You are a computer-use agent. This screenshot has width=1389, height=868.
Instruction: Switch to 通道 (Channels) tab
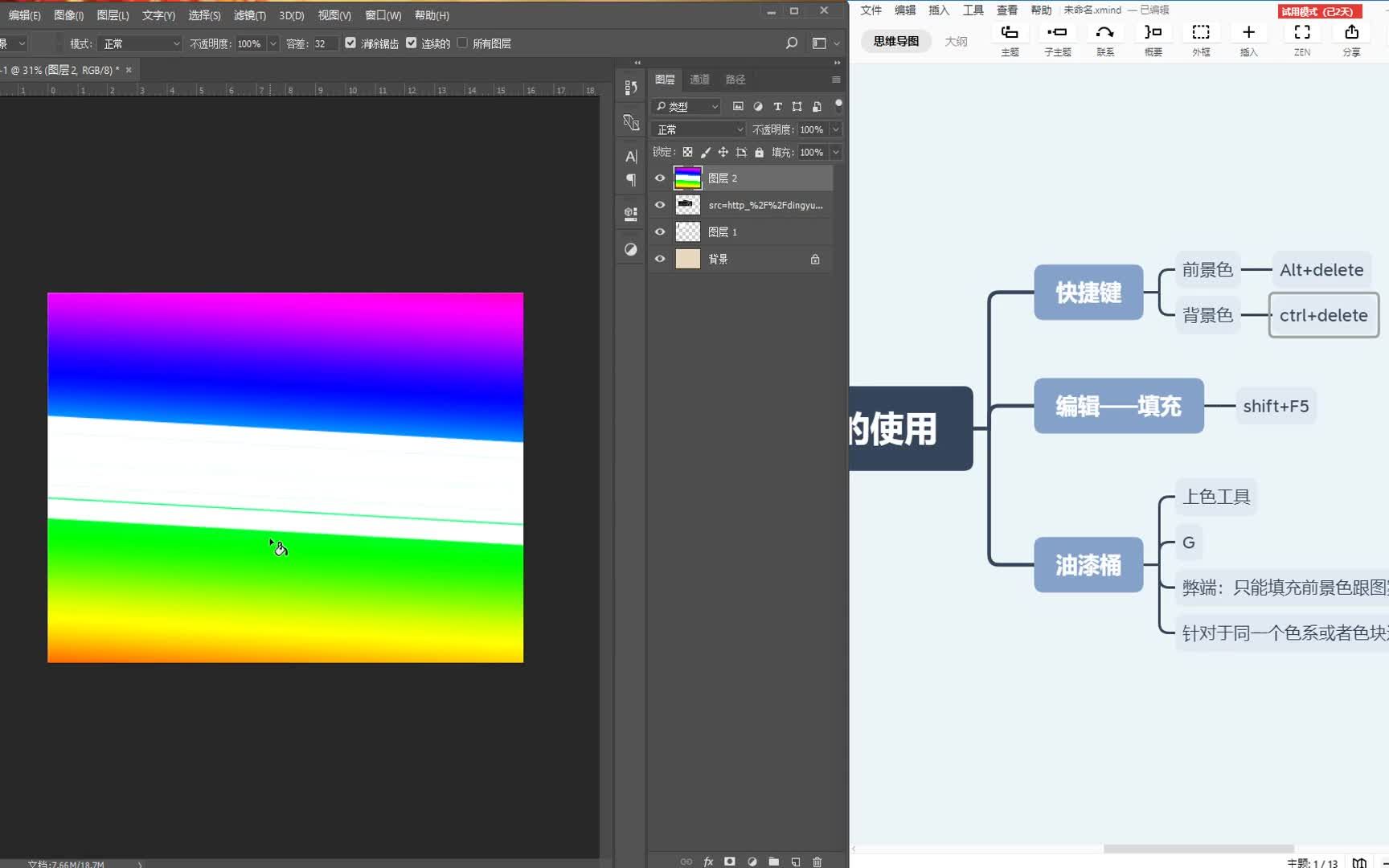coord(700,80)
